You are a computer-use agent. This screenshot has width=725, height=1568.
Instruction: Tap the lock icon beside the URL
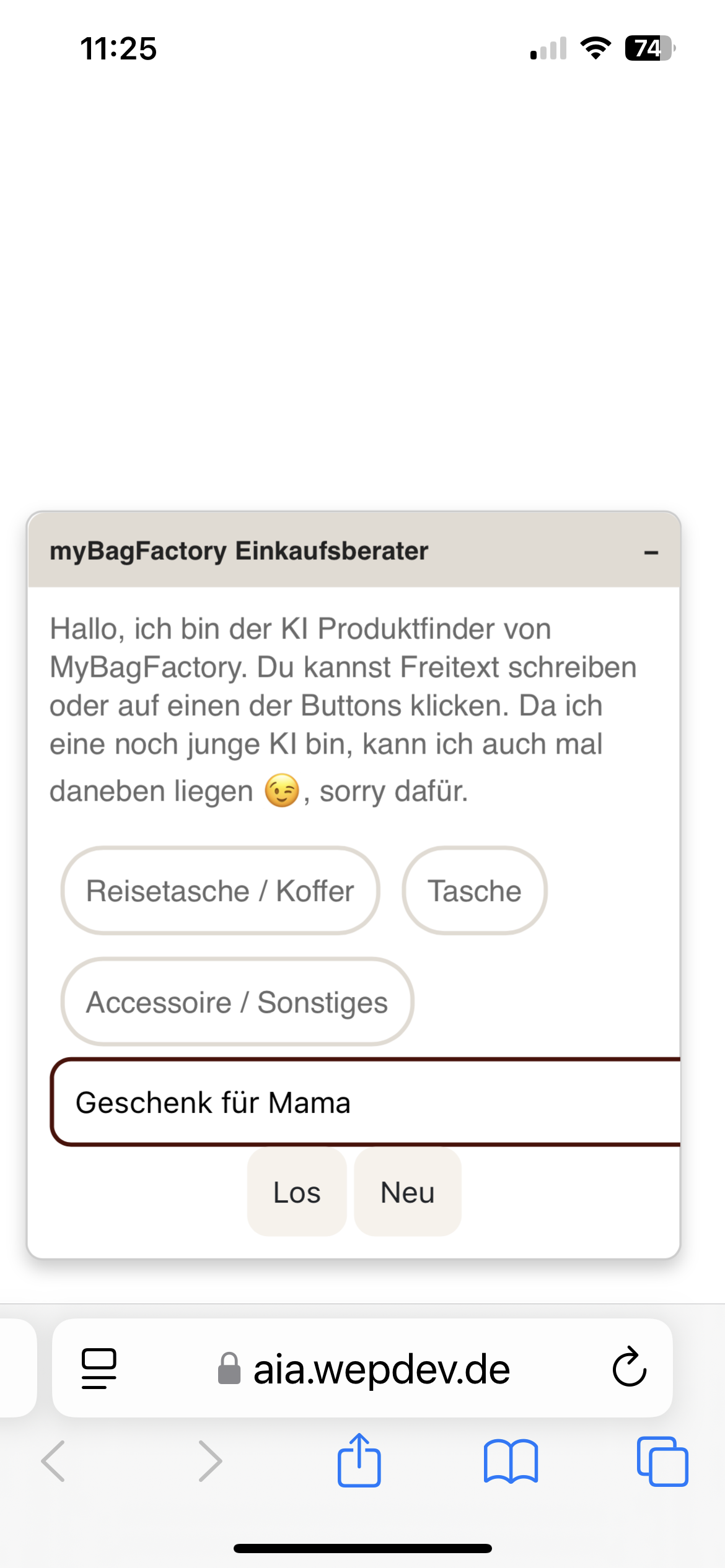(229, 1369)
